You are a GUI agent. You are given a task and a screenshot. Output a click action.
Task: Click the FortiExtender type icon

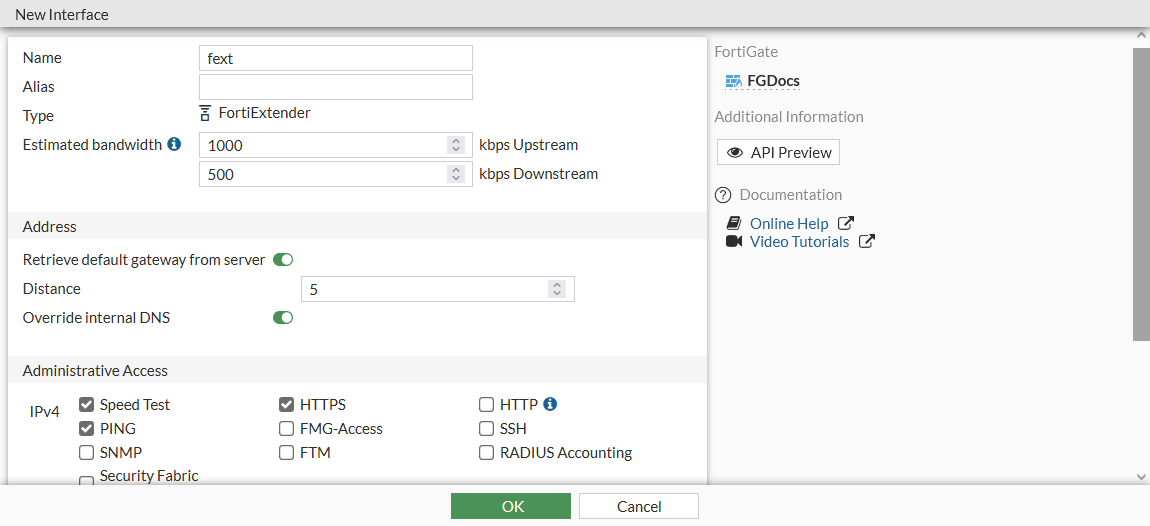[x=205, y=113]
